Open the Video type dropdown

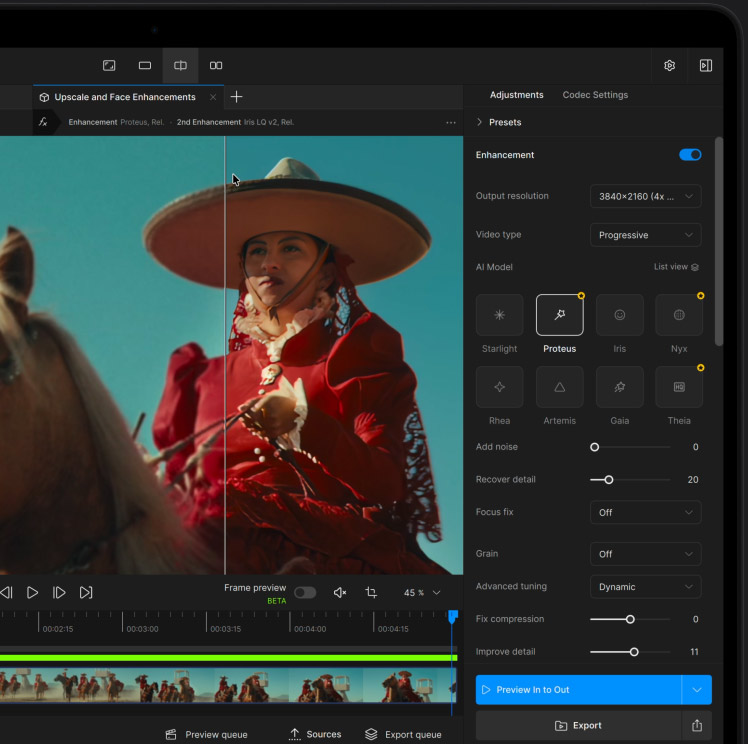pos(645,235)
